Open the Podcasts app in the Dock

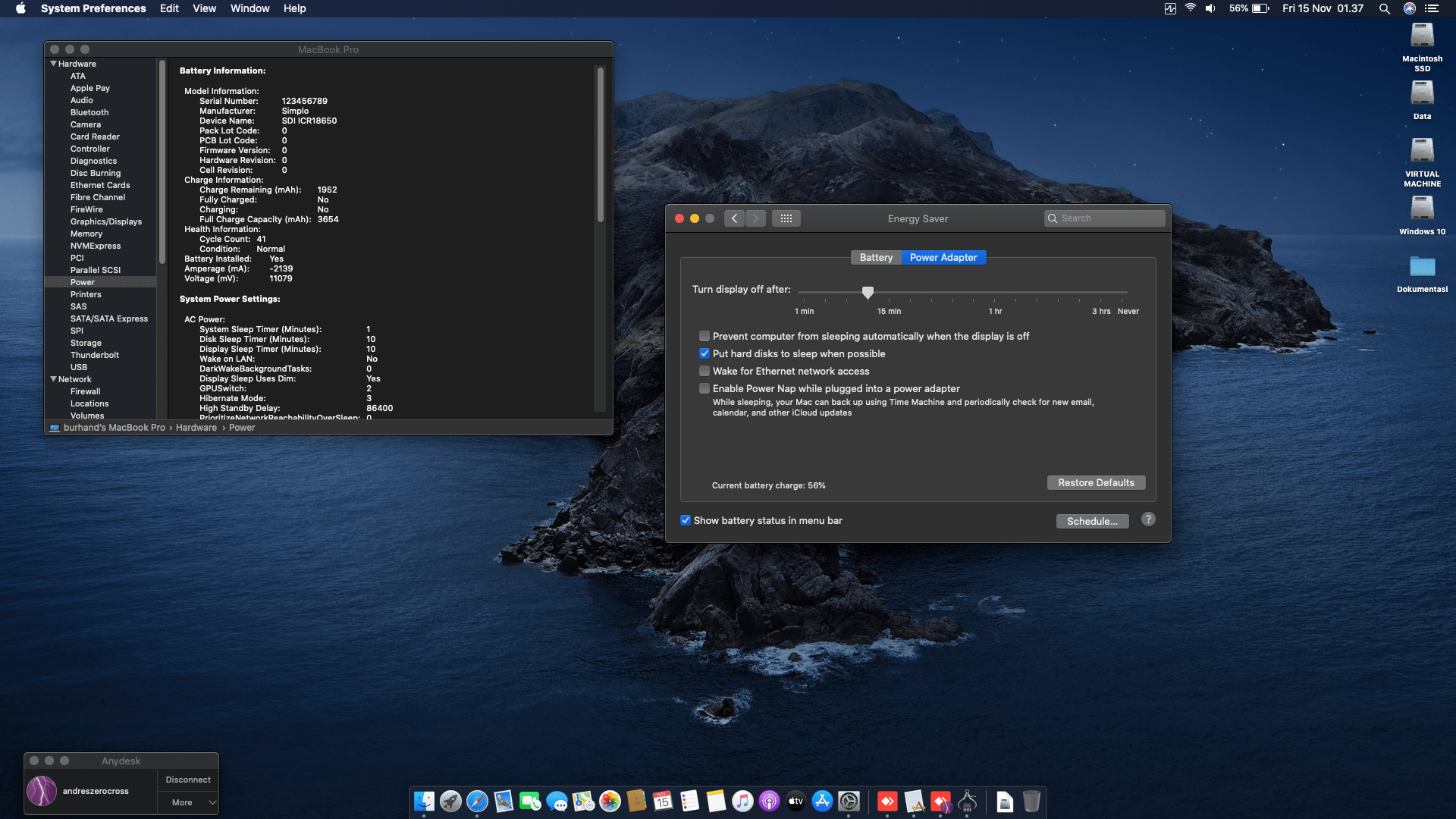768,802
